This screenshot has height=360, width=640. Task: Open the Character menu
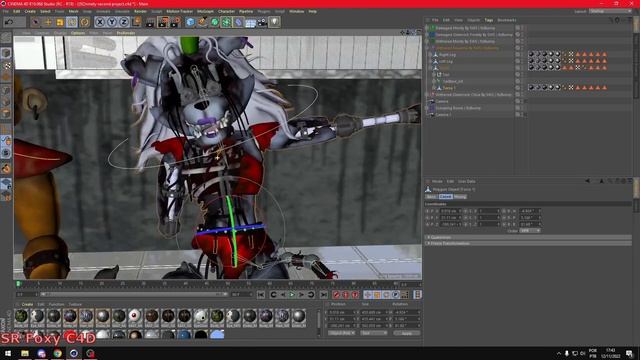click(x=226, y=11)
